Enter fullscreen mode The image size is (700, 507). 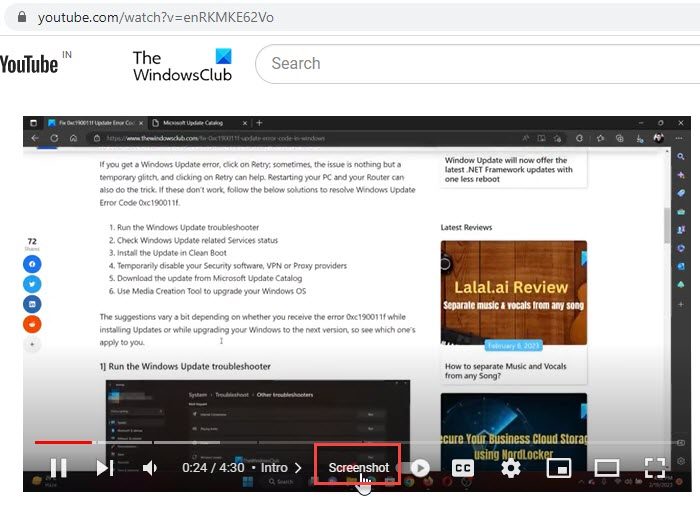(655, 468)
